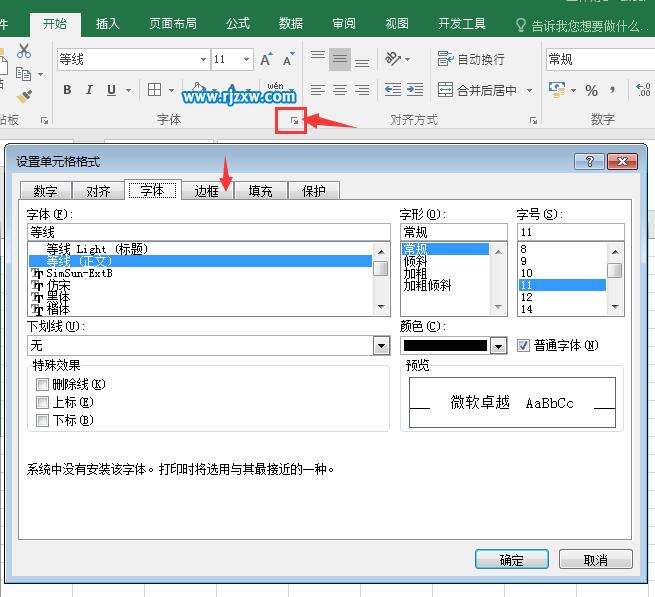This screenshot has width=655, height=597.
Task: Click the Copy icon in clipboard group
Action: [x=23, y=74]
